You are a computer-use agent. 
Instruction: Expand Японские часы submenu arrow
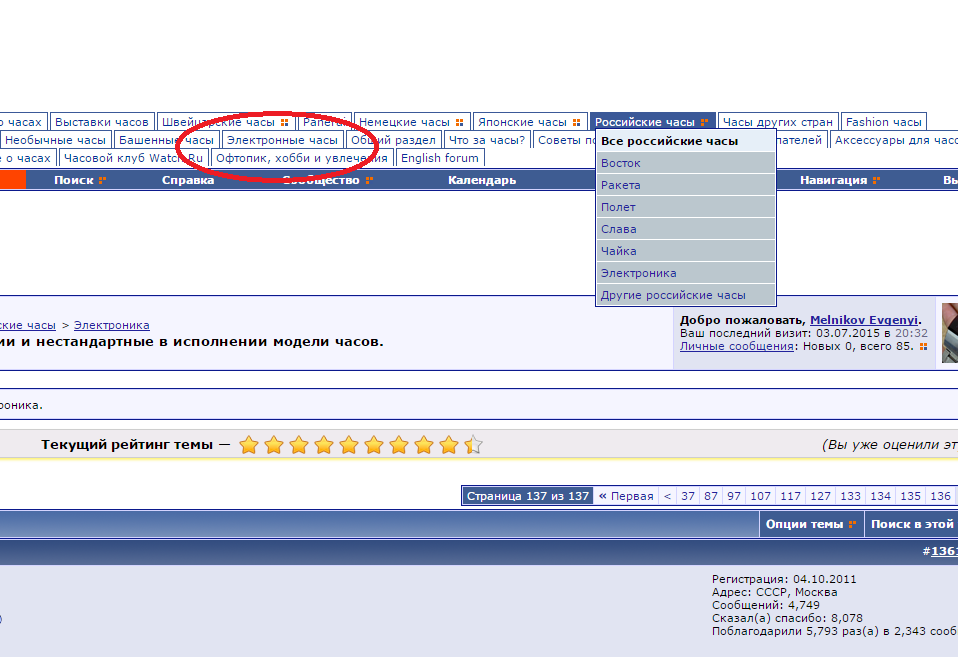[576, 123]
